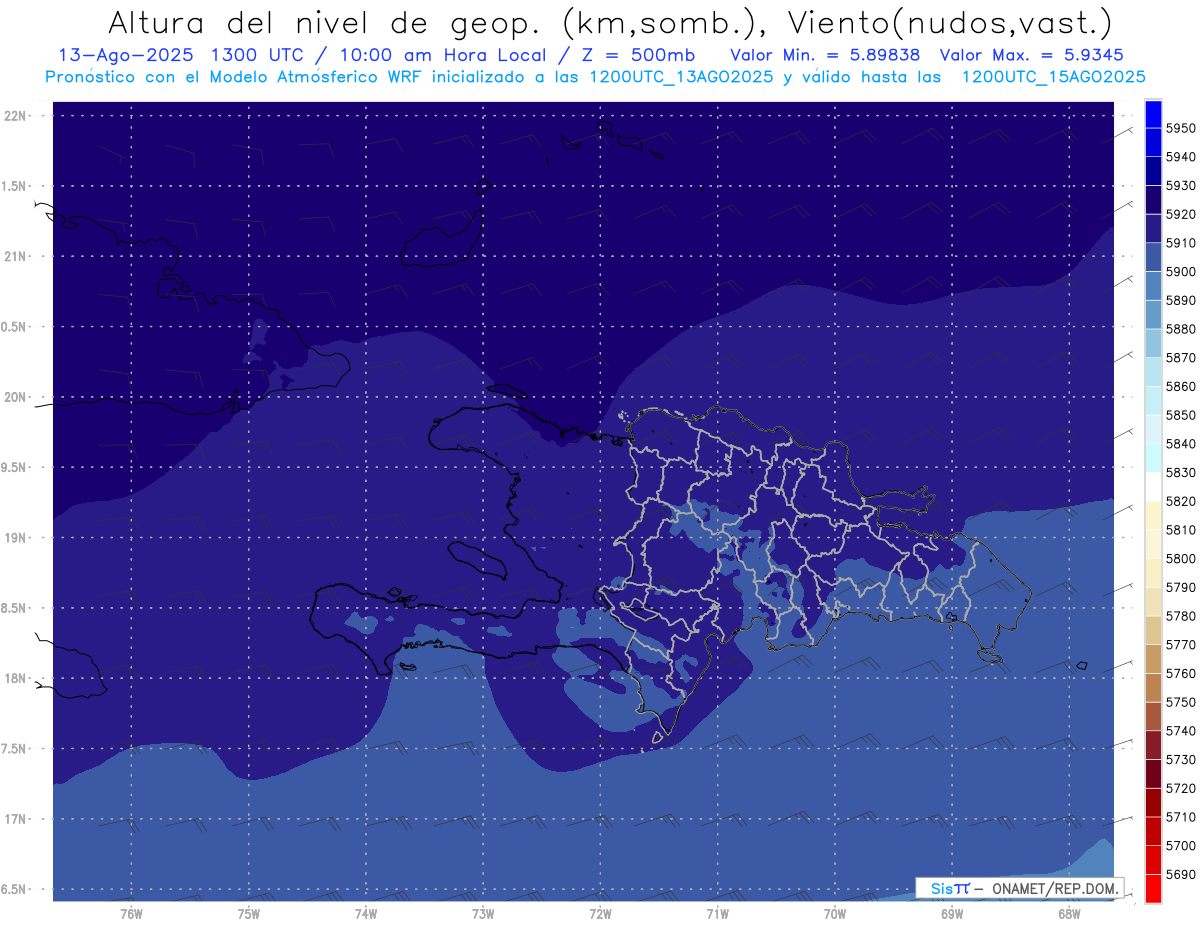Viewport: 1200px width, 927px height.
Task: Click the 75W longitude label
Action: tap(248, 913)
